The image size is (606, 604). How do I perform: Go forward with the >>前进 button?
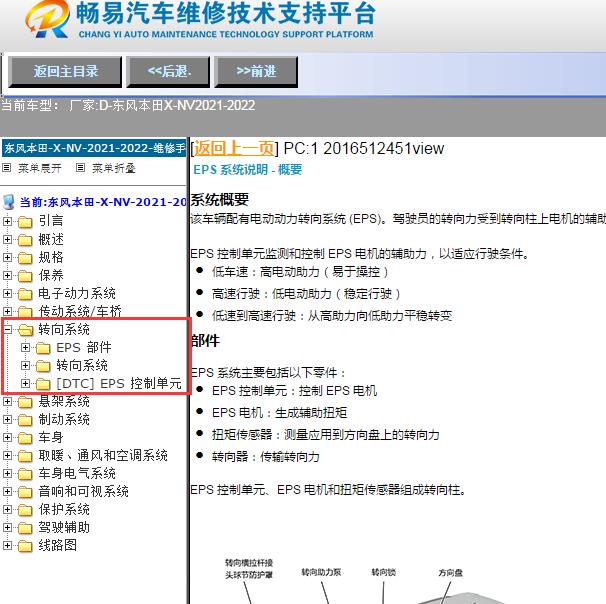tap(256, 71)
